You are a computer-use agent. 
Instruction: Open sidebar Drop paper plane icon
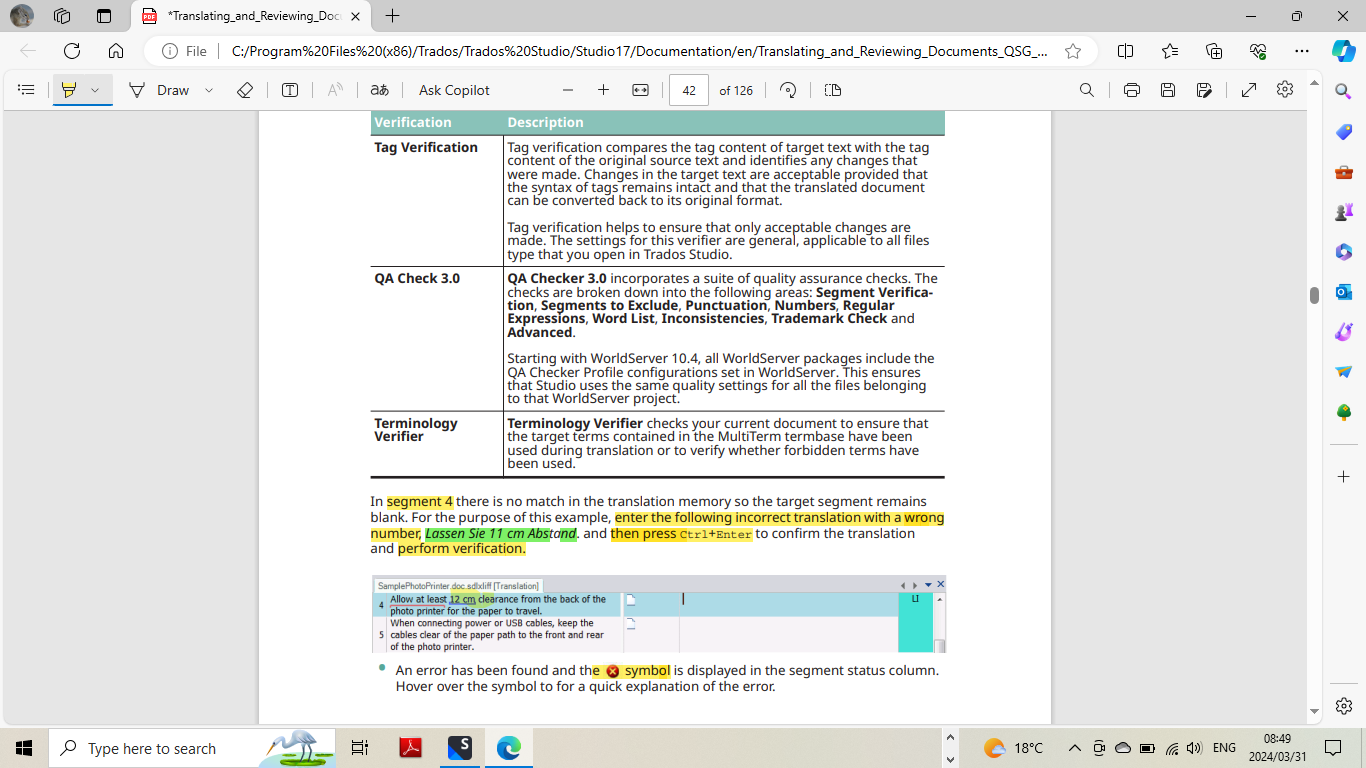[x=1344, y=372]
